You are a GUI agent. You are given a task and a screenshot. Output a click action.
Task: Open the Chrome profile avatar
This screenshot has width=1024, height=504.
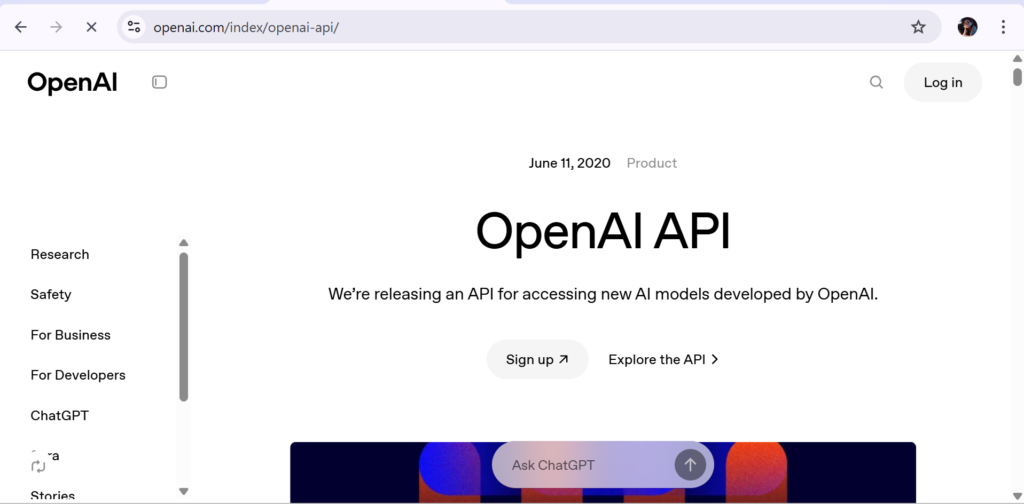click(967, 27)
